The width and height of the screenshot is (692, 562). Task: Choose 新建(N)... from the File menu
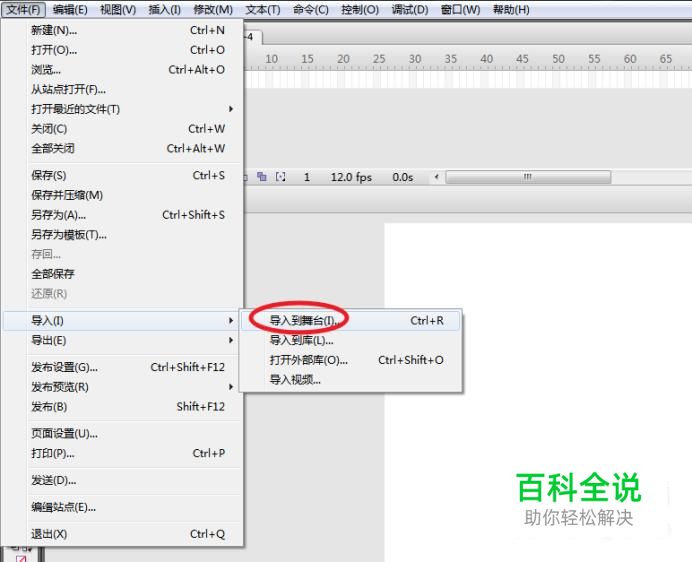coord(123,30)
